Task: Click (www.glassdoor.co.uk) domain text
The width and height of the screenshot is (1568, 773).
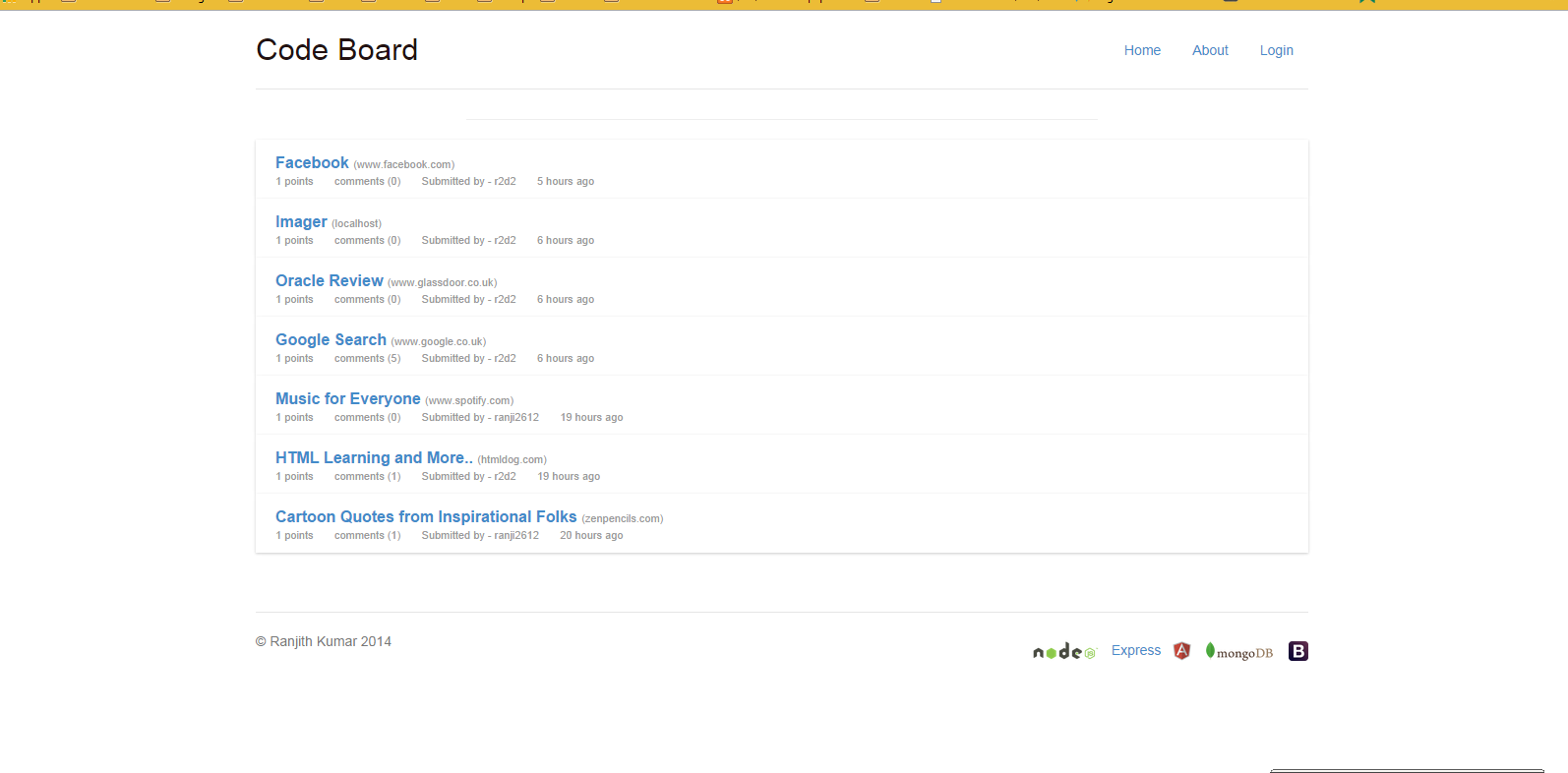Action: (443, 282)
